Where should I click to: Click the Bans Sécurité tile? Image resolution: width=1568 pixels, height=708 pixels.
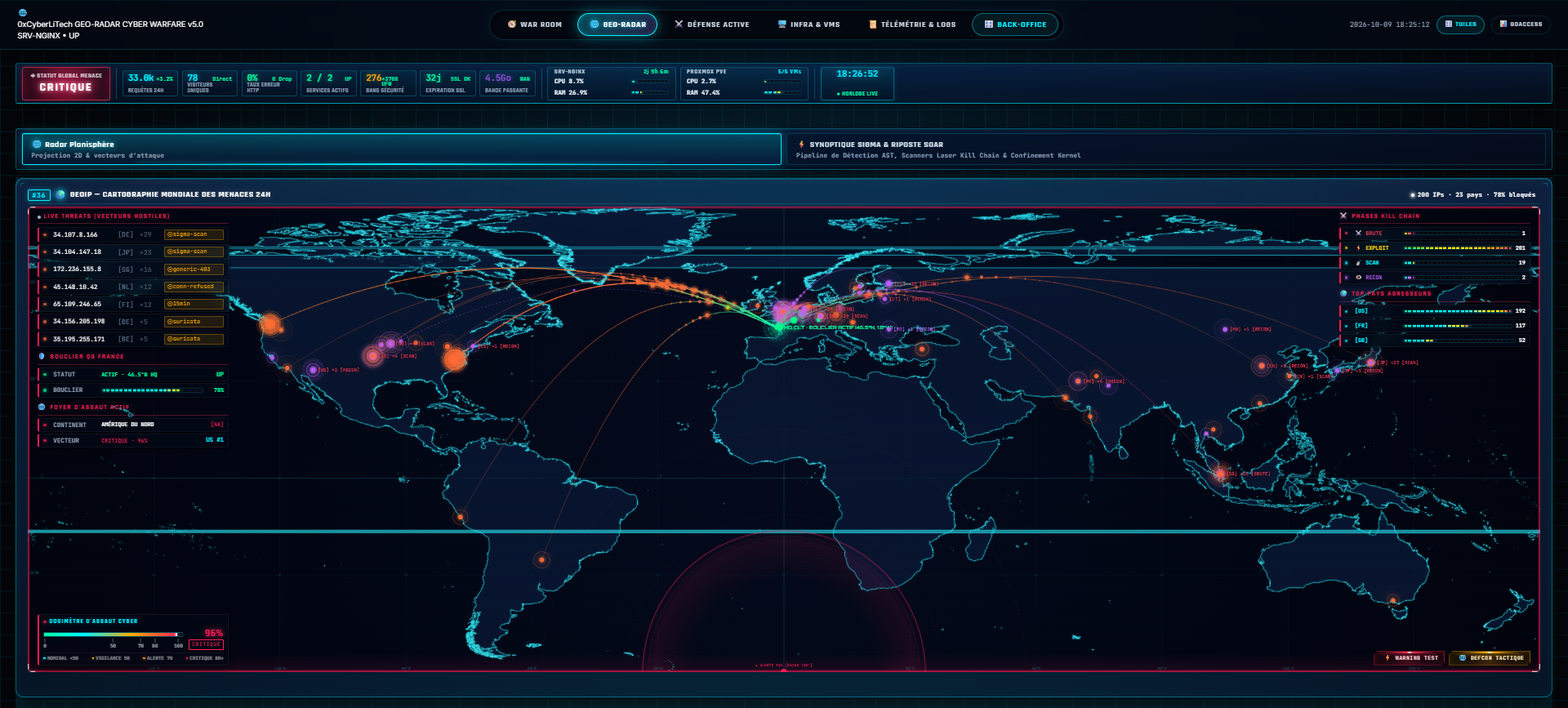coord(389,83)
